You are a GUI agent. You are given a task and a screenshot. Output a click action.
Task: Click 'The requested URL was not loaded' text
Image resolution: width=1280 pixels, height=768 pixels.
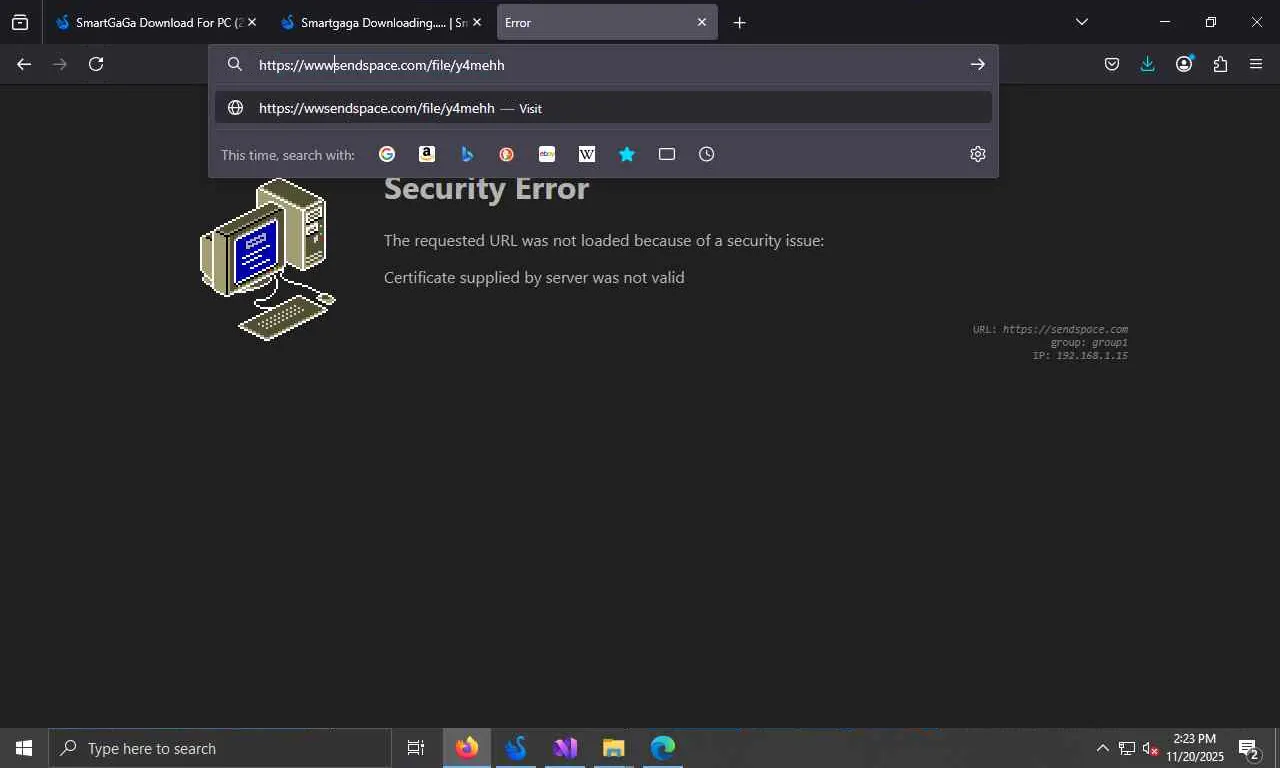(x=604, y=241)
